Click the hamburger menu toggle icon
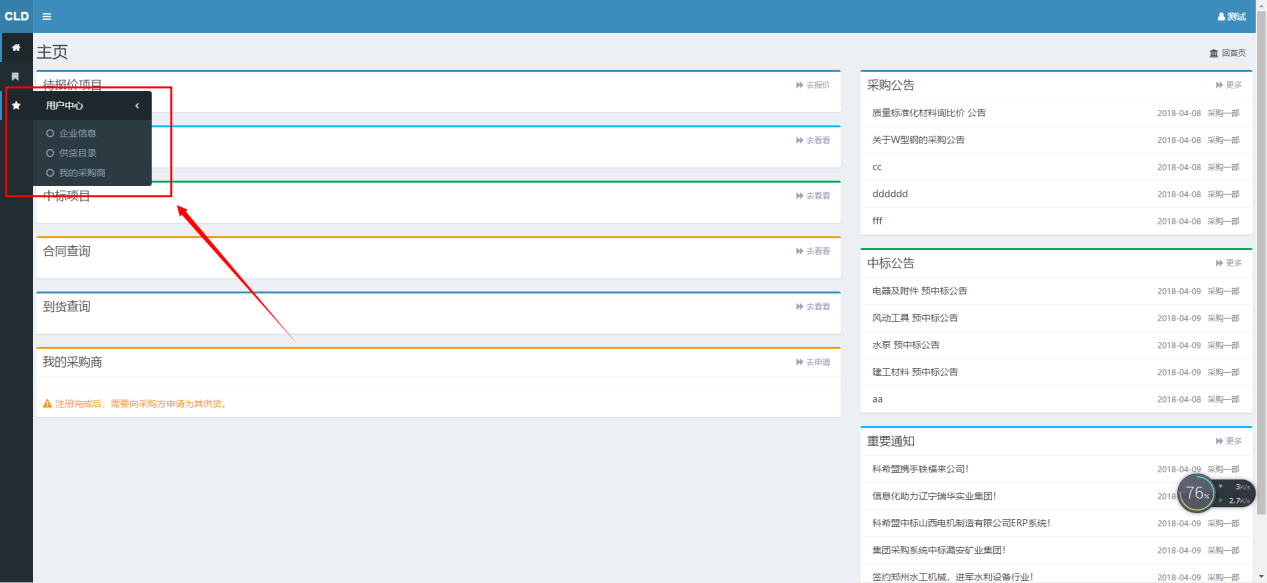Screen dimensions: 1267x583 click(47, 16)
